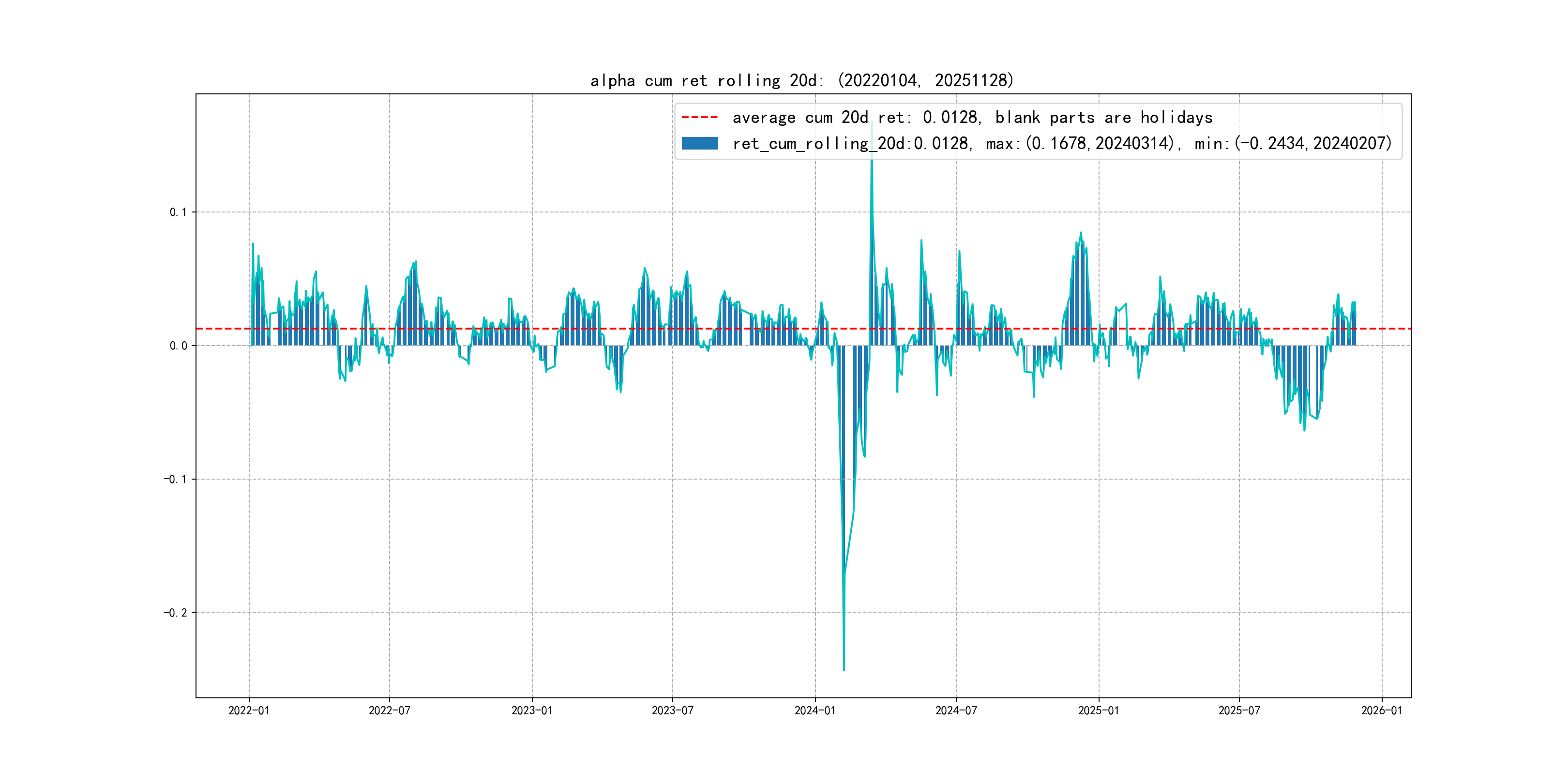Click the ret_cum_rolling_20d legend entry text
Viewport: 1568px width, 784px height.
pyautogui.click(x=1062, y=144)
